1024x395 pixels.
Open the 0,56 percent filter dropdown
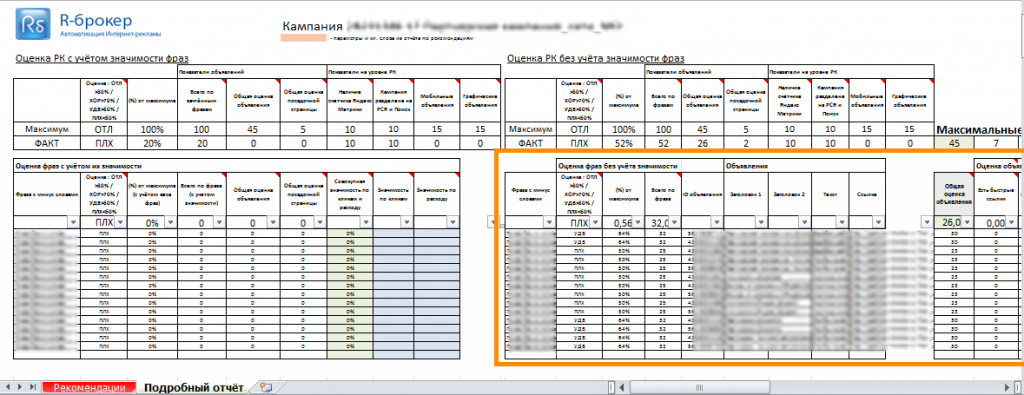tap(636, 223)
